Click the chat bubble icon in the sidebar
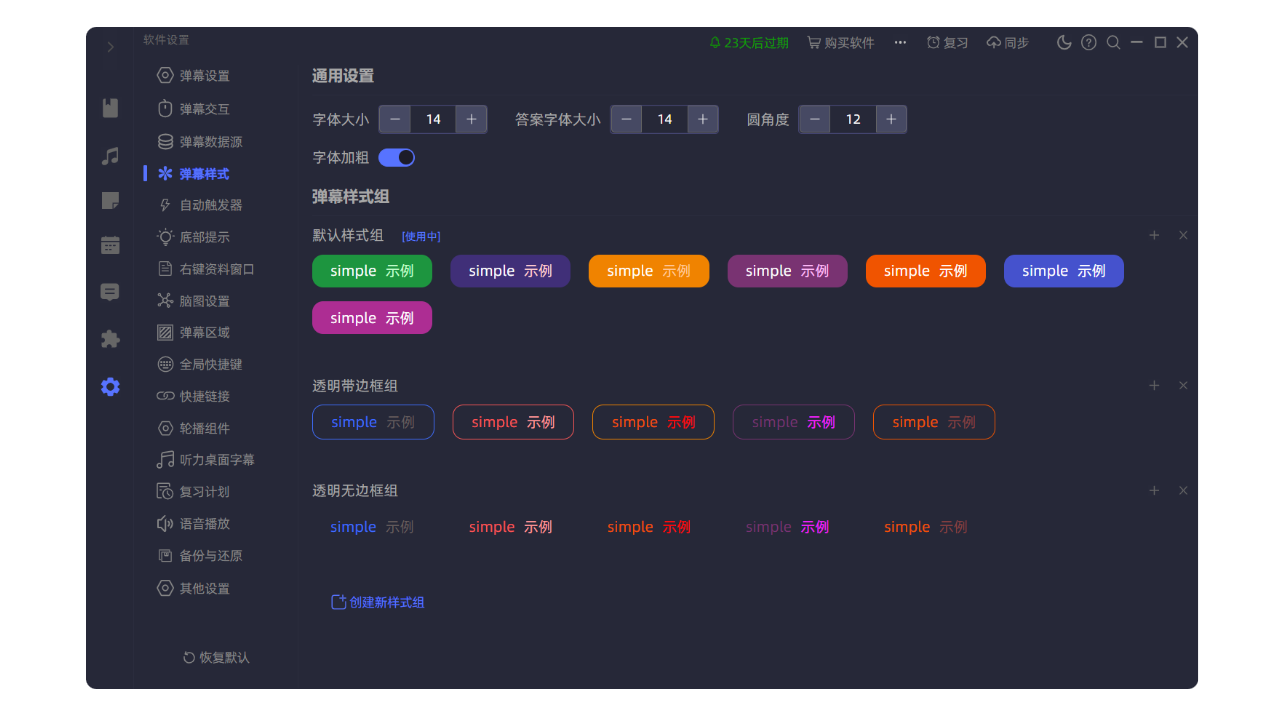1280x720 pixels. click(110, 292)
